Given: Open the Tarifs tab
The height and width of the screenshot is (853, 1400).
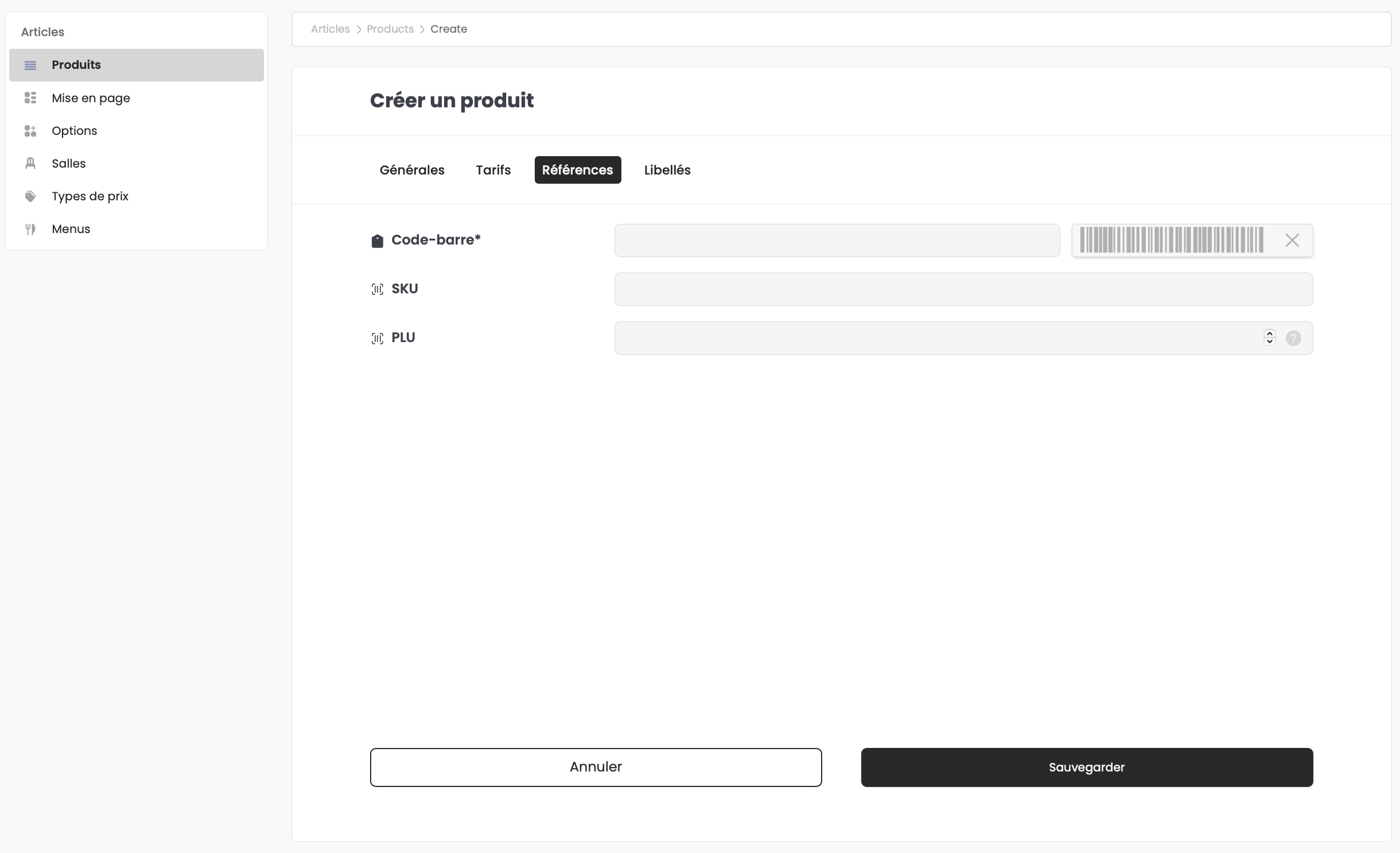Looking at the screenshot, I should pyautogui.click(x=493, y=170).
